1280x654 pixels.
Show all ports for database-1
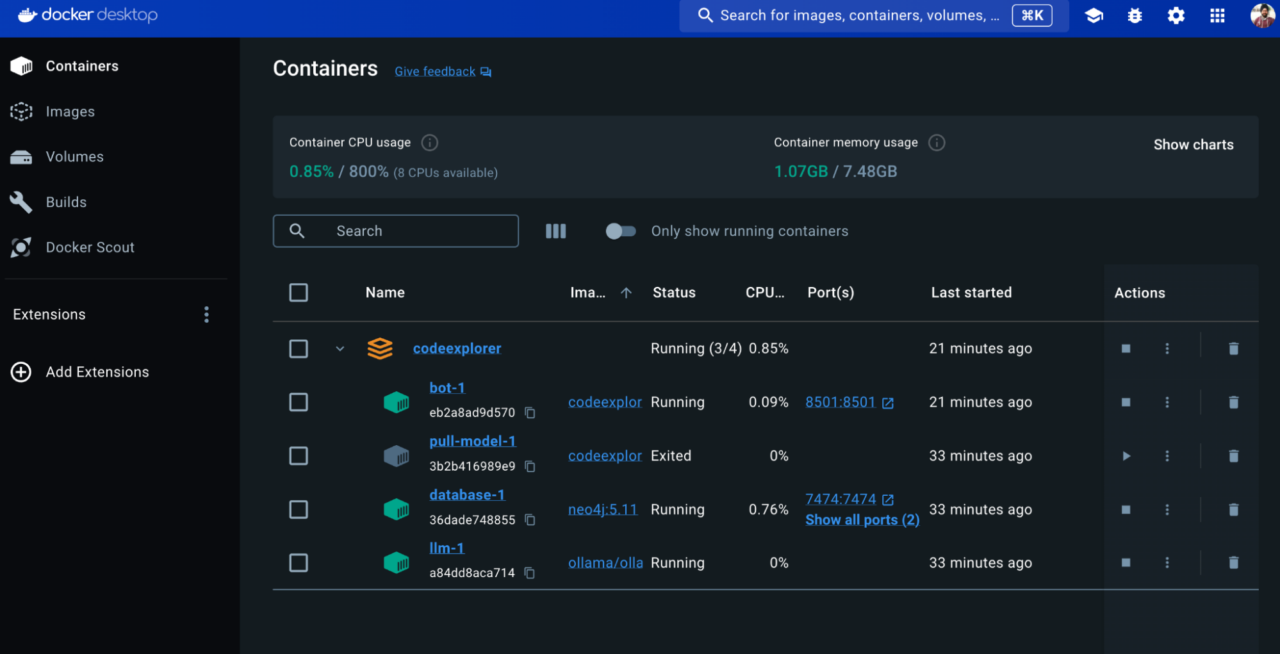pos(862,519)
